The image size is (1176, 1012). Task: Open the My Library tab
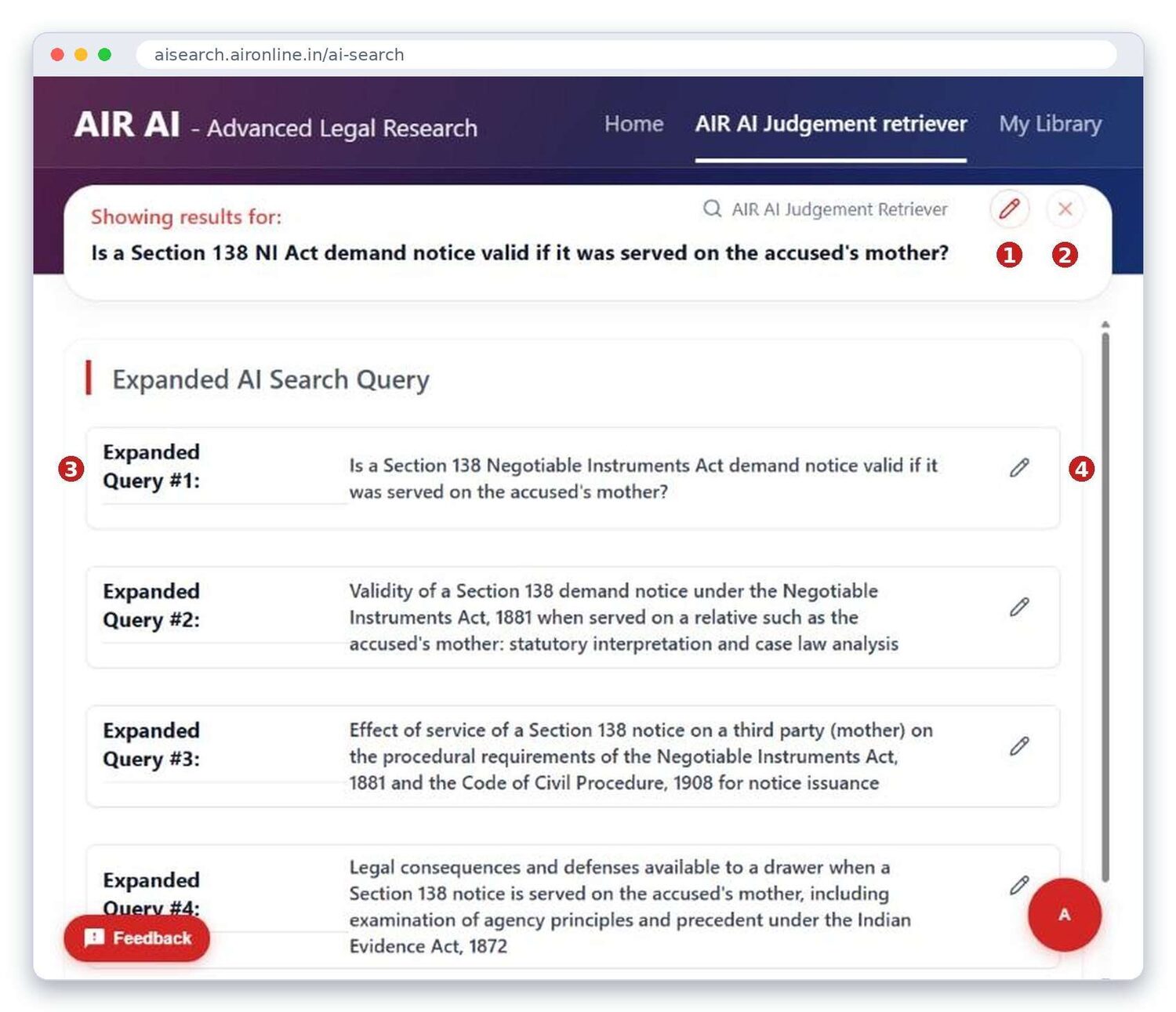click(1051, 124)
